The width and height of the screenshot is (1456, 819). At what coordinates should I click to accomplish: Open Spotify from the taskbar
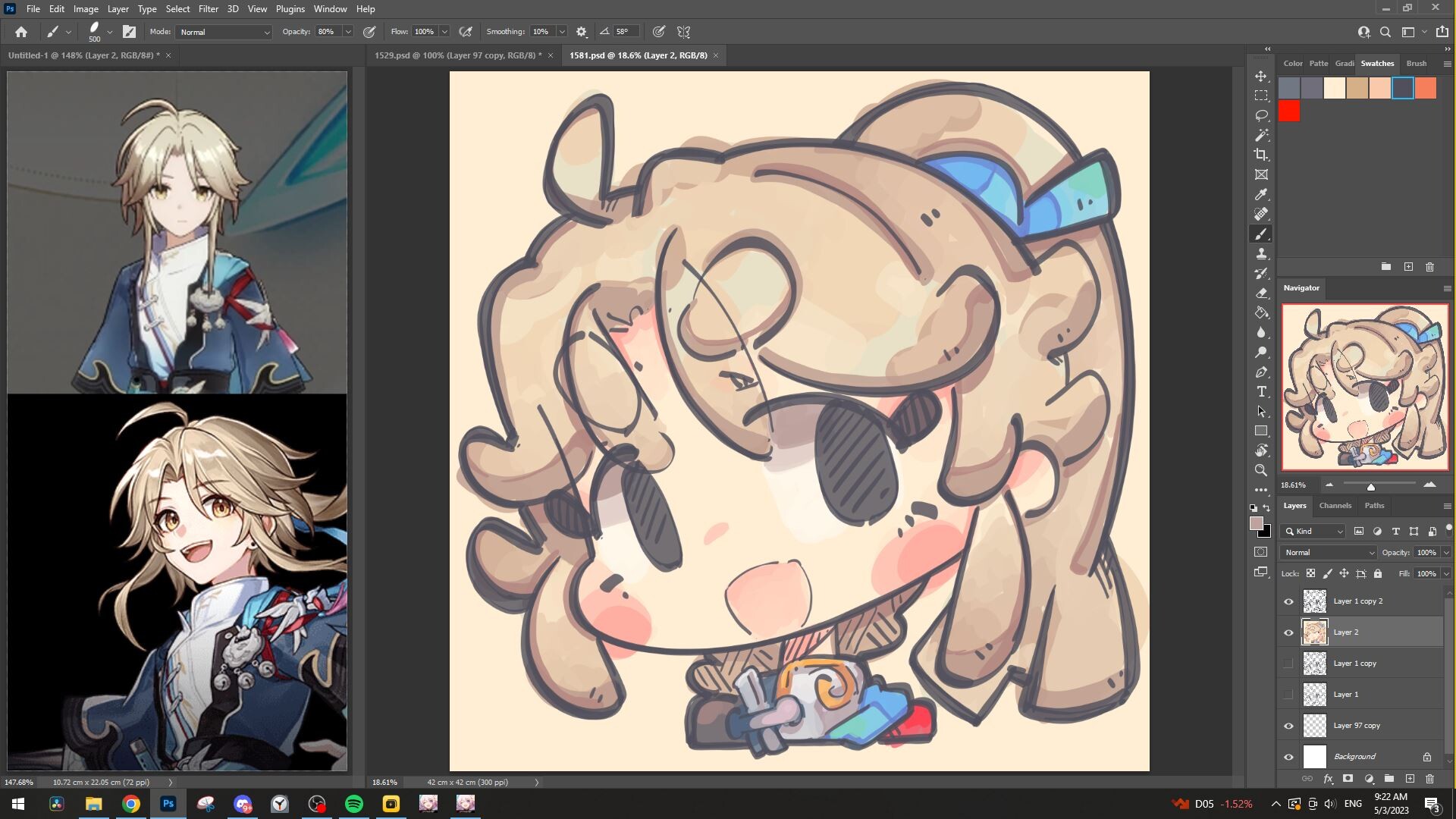[x=354, y=804]
